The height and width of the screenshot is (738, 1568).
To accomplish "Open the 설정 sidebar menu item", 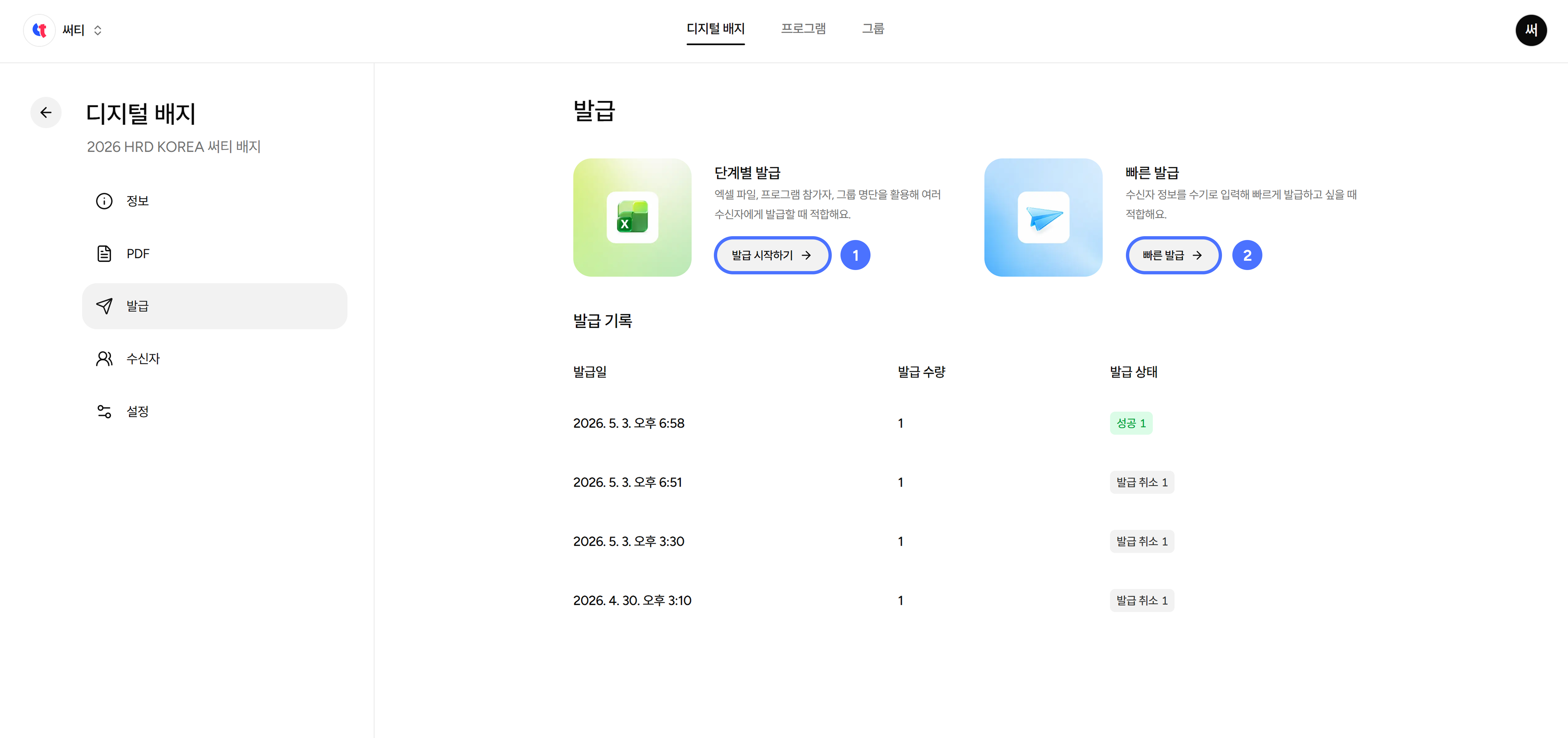I will 214,412.
